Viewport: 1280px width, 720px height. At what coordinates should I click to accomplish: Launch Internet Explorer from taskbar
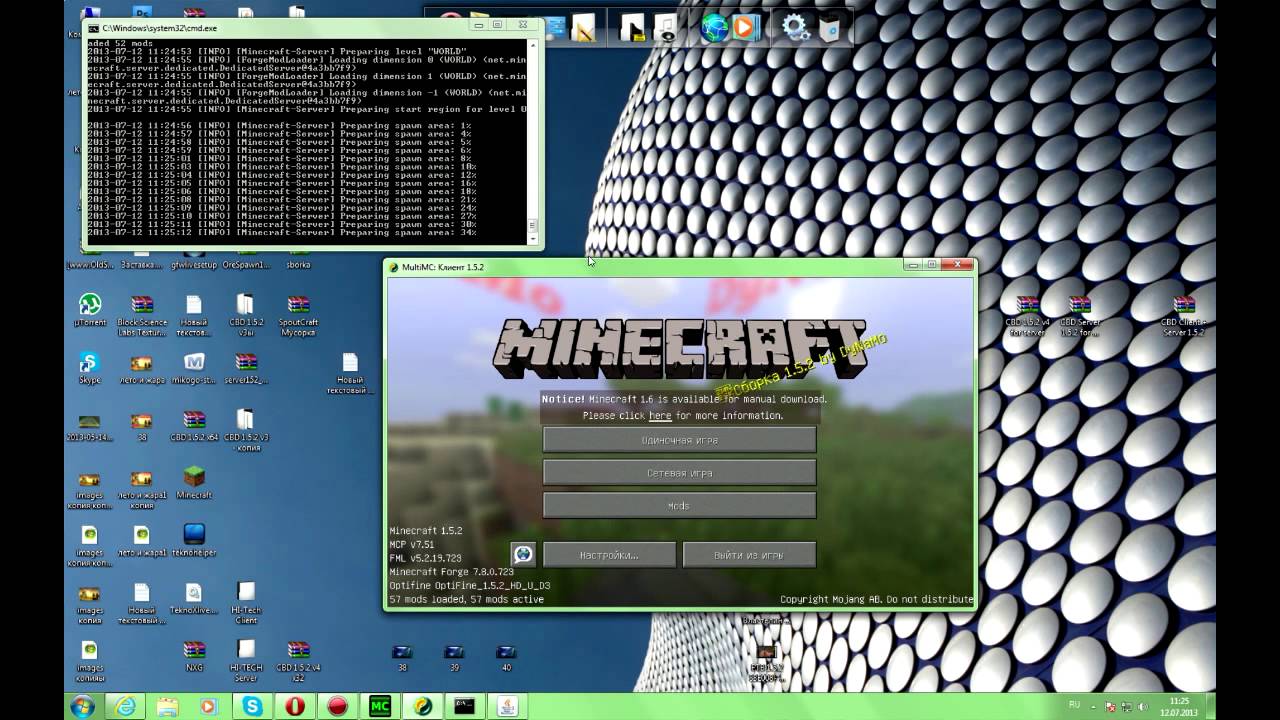[x=126, y=706]
